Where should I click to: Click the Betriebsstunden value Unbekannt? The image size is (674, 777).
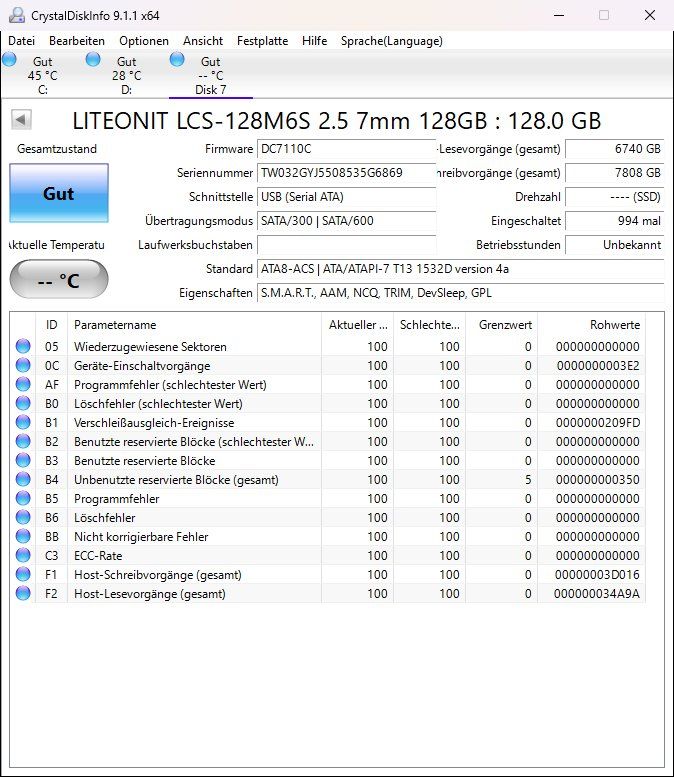[615, 245]
